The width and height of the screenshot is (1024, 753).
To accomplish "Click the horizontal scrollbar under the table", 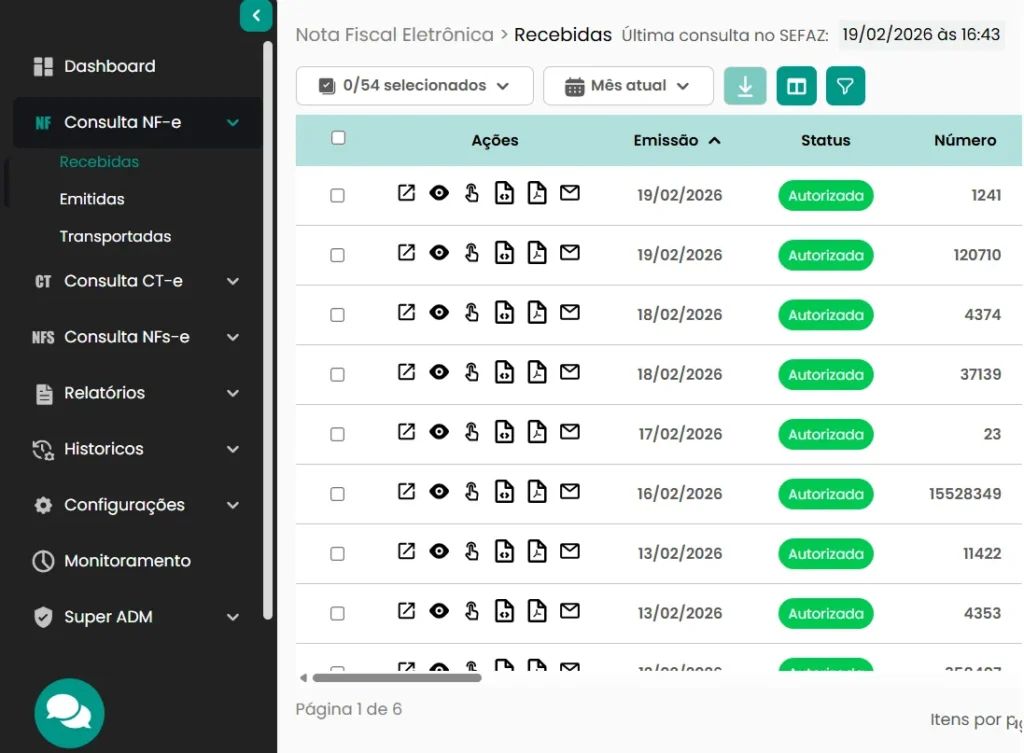I will click(397, 678).
